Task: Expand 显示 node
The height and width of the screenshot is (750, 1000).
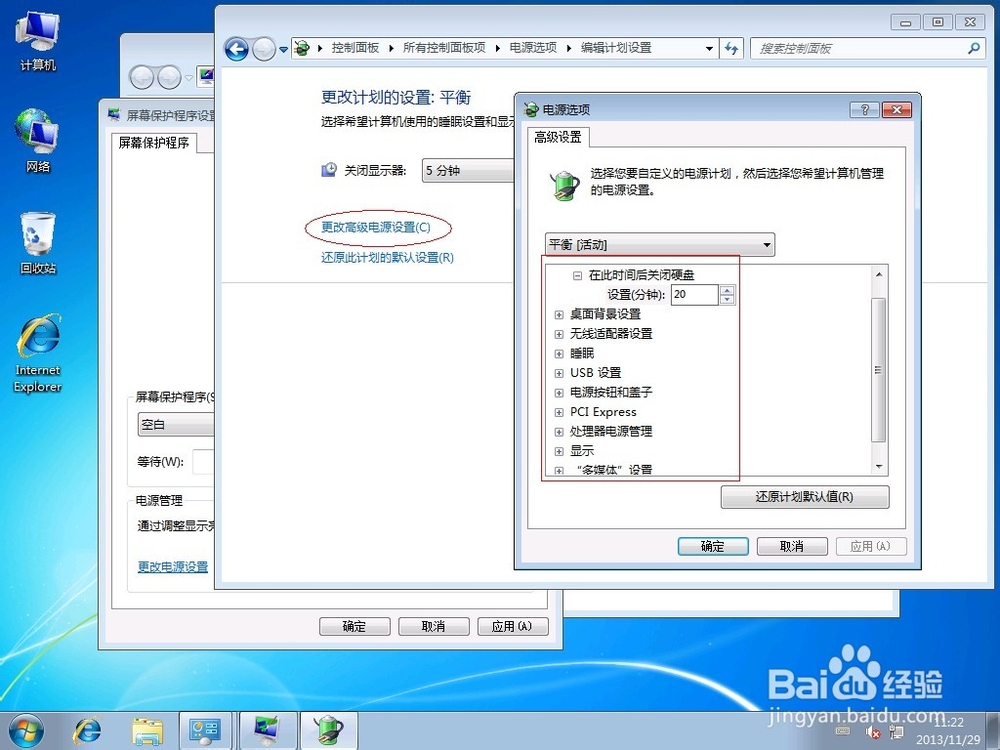Action: [x=559, y=452]
